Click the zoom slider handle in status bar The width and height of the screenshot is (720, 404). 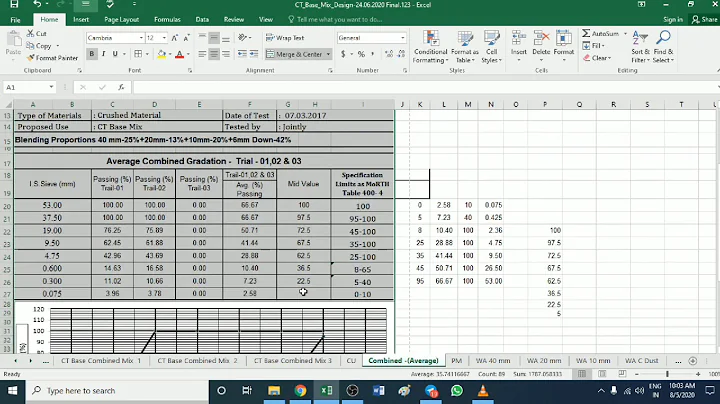click(x=667, y=374)
